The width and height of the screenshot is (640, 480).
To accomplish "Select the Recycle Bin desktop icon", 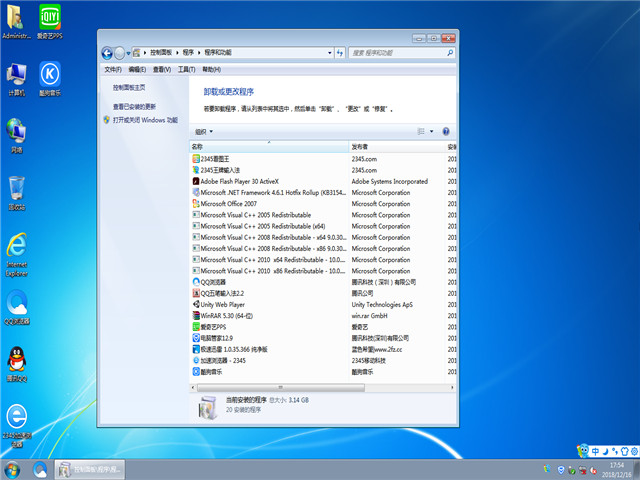I will click(x=16, y=193).
